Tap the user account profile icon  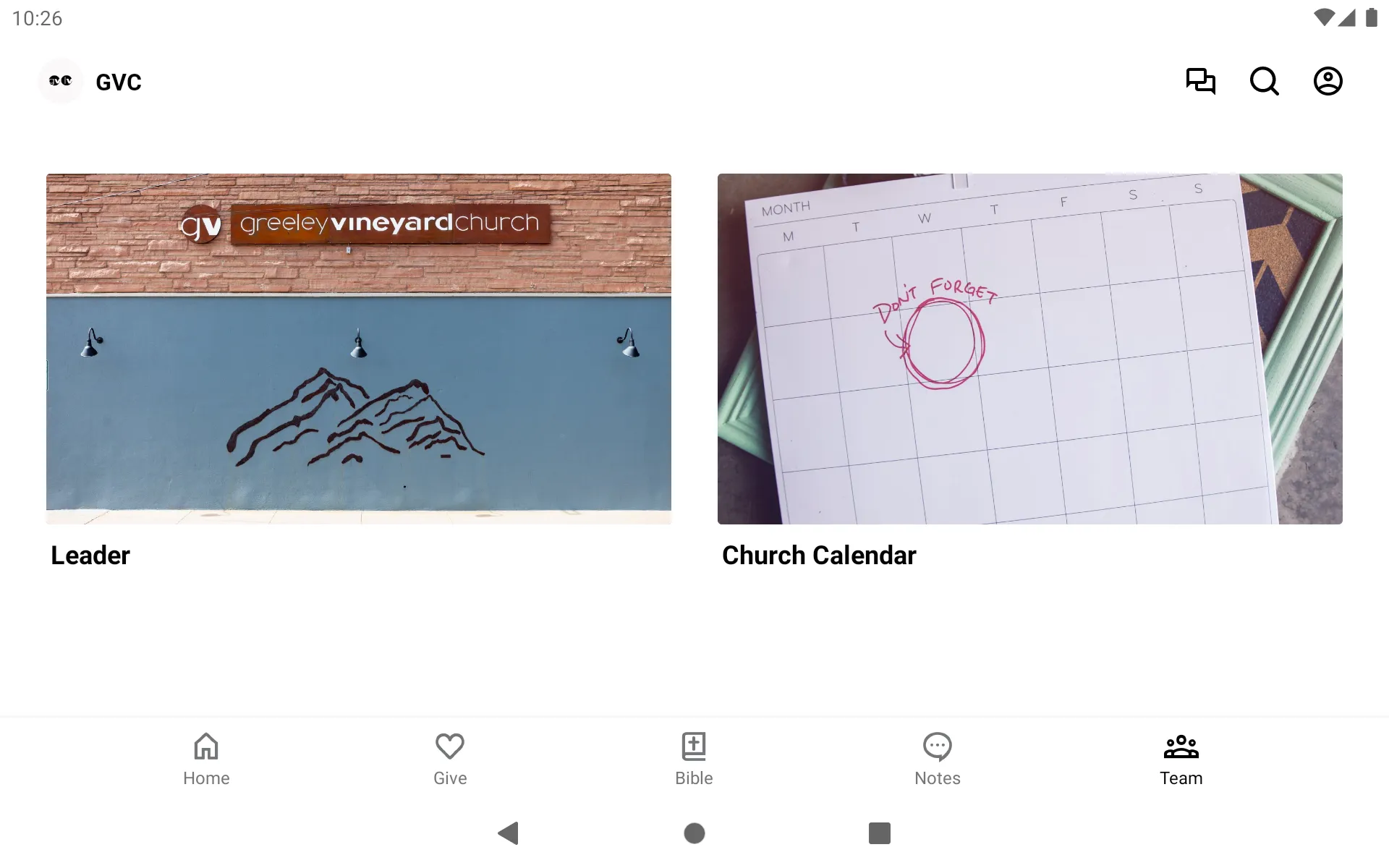coord(1328,81)
